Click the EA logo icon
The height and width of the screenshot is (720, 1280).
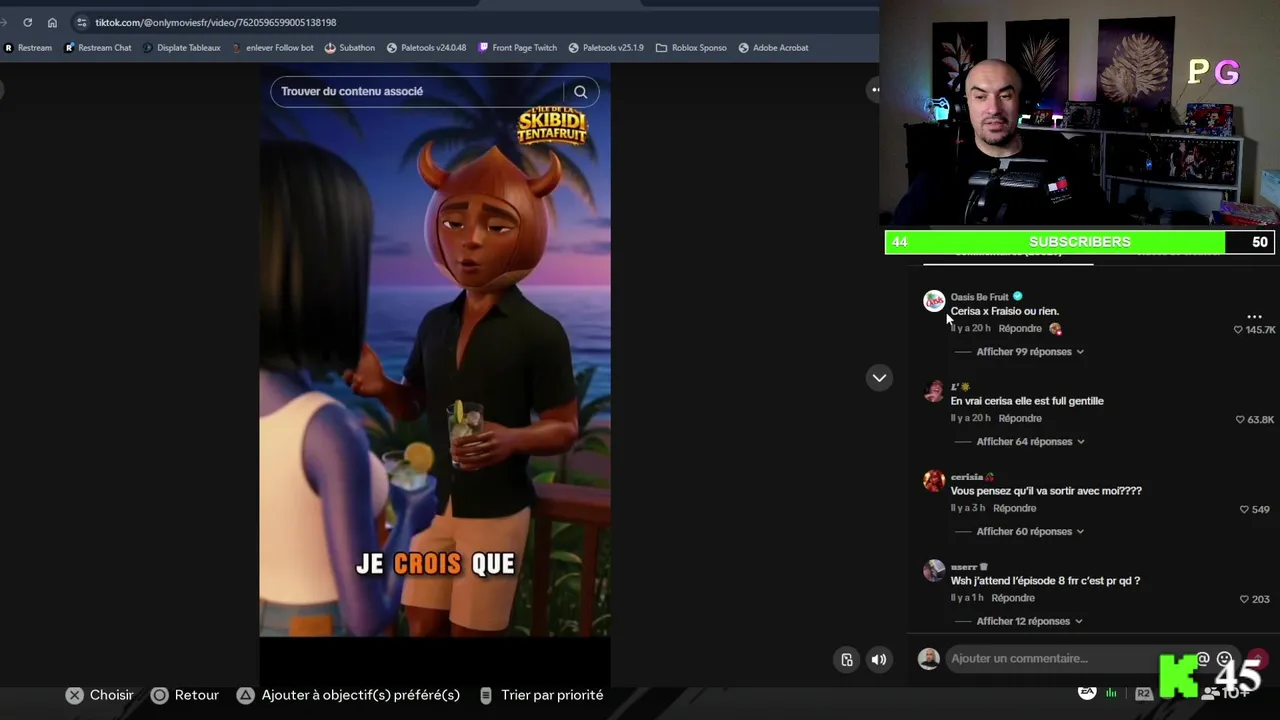(x=1087, y=692)
